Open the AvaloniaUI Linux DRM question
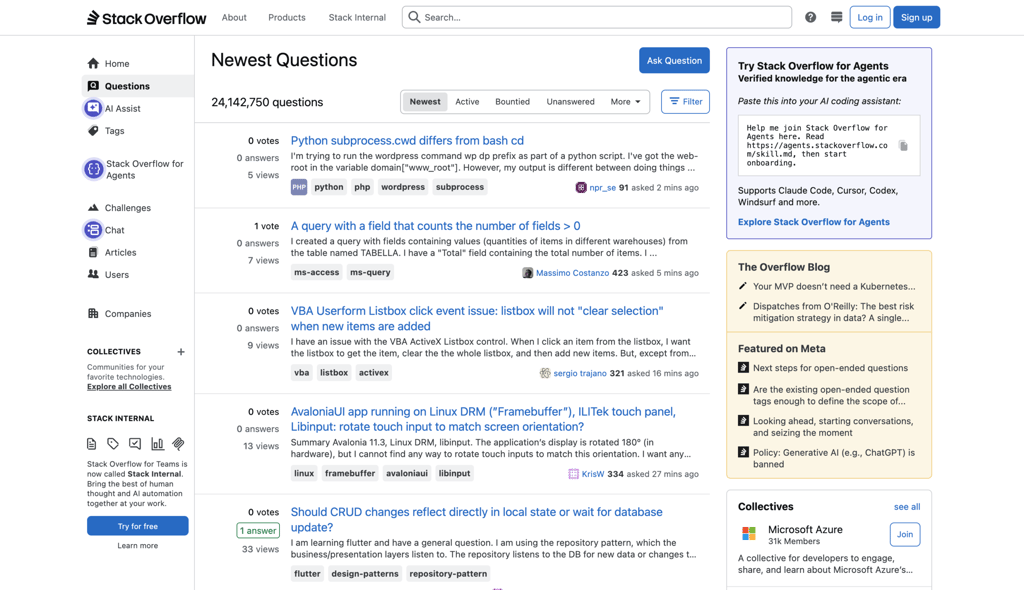 483,419
